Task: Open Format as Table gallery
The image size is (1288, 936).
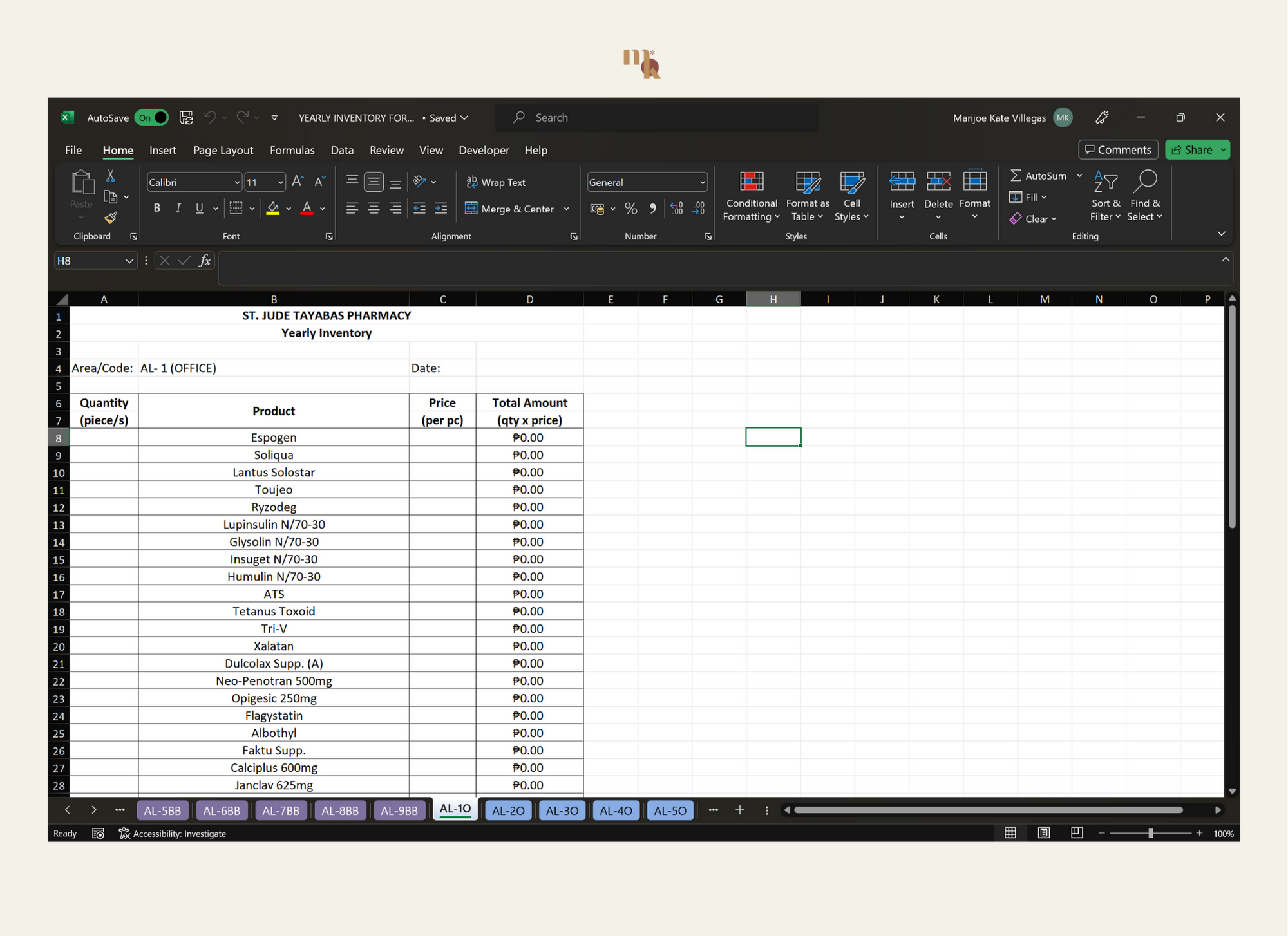Action: coord(808,197)
